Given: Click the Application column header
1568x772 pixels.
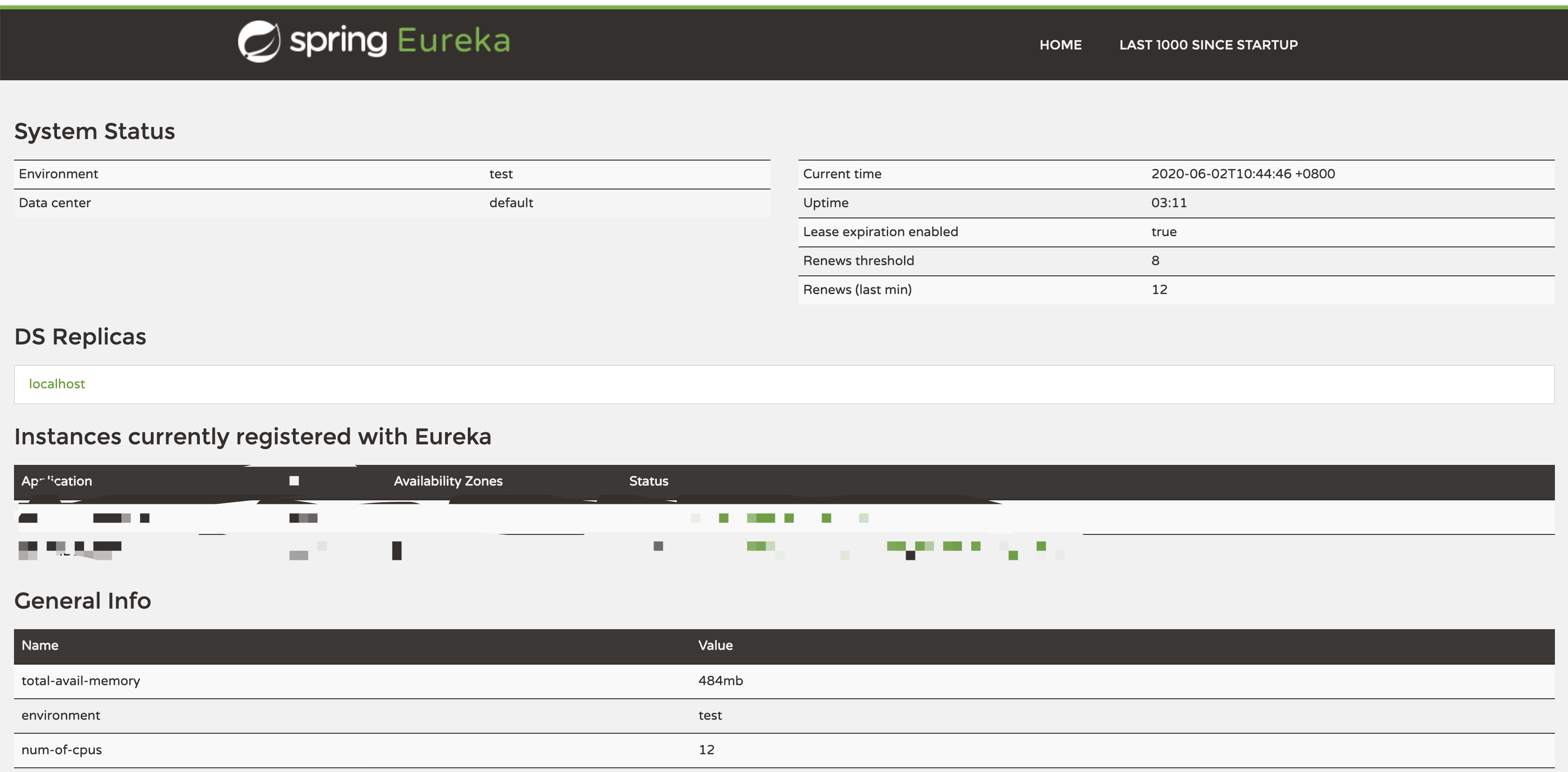Looking at the screenshot, I should click(x=57, y=481).
